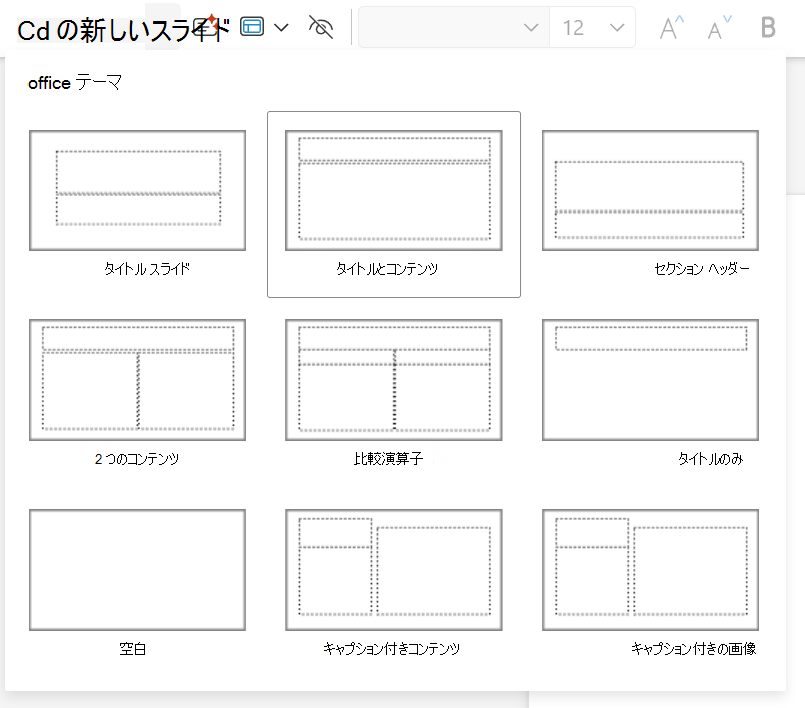Expand the font size 12 dropdown
The width and height of the screenshot is (805, 708).
pyautogui.click(x=617, y=27)
